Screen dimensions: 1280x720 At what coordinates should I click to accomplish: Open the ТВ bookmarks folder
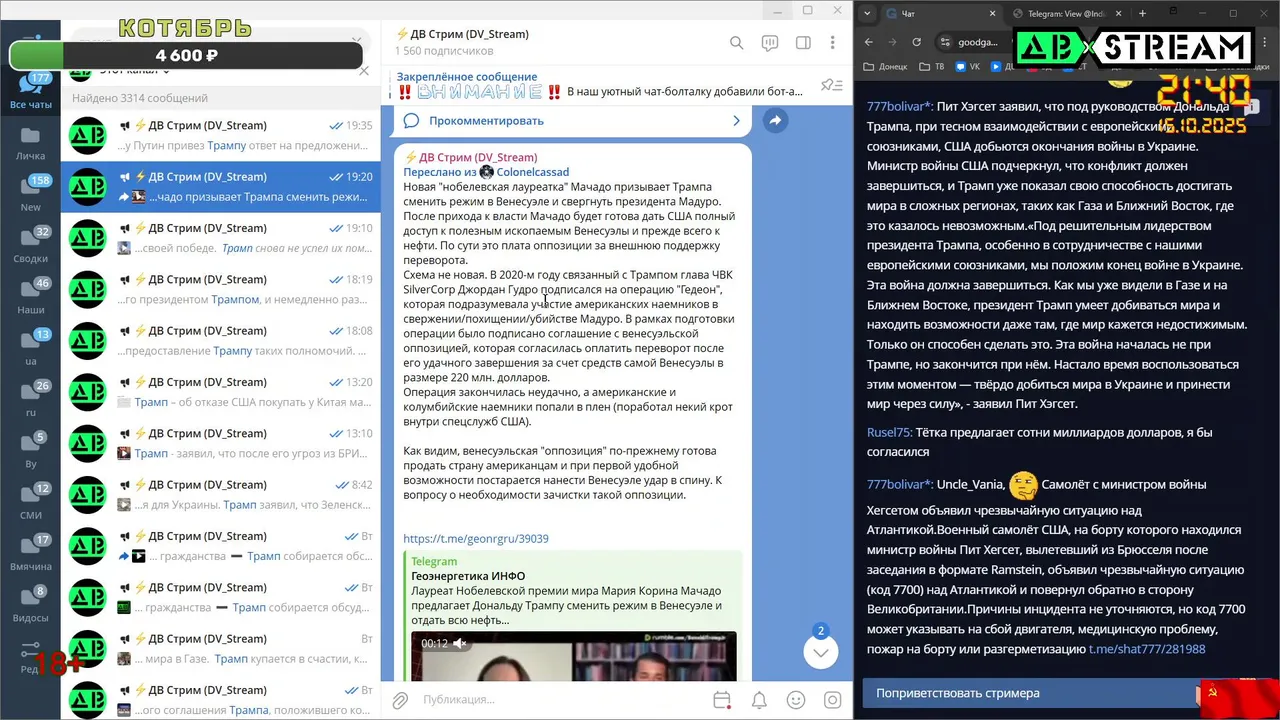(932, 67)
